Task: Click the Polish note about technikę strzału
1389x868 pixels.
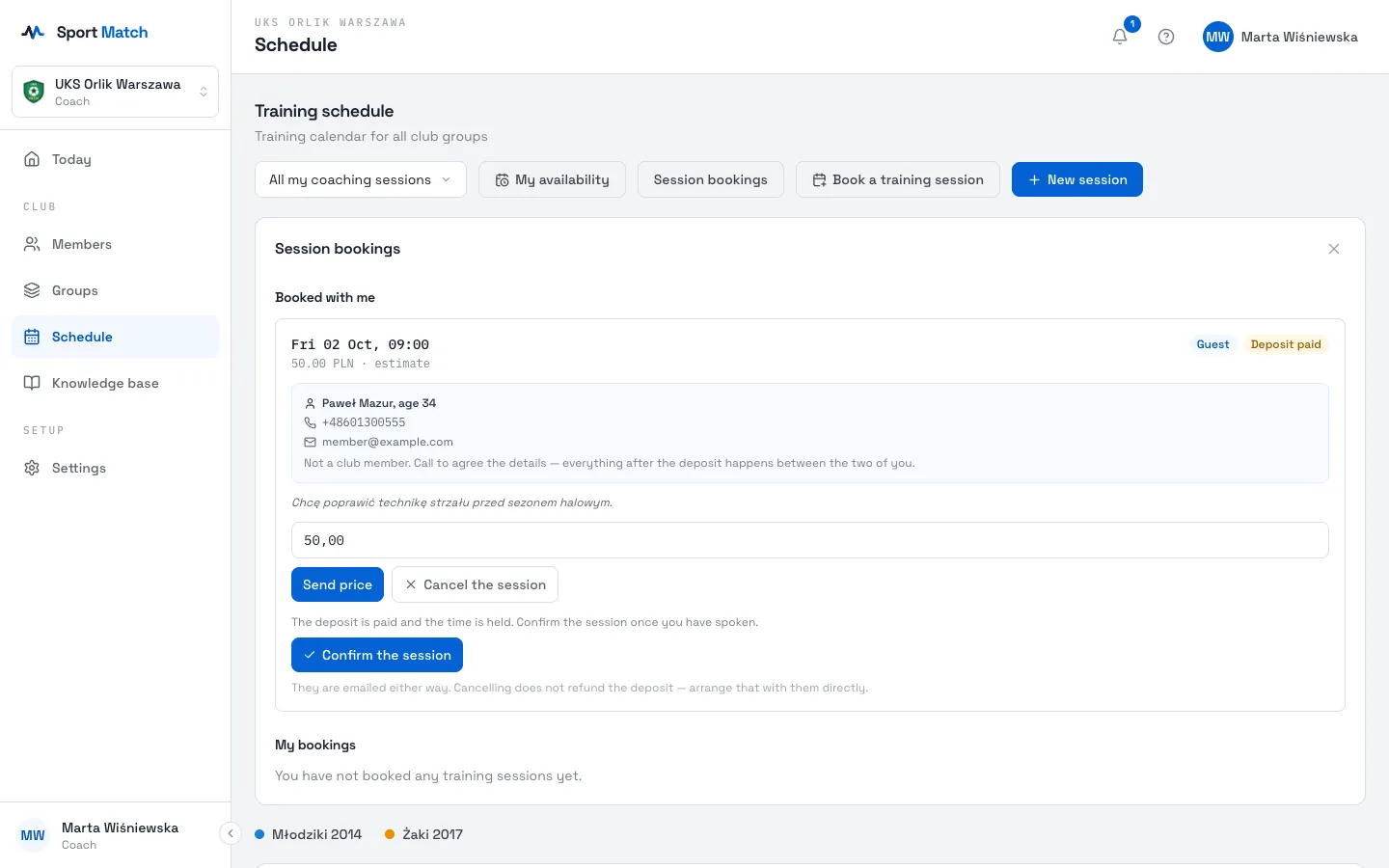Action: coord(452,502)
